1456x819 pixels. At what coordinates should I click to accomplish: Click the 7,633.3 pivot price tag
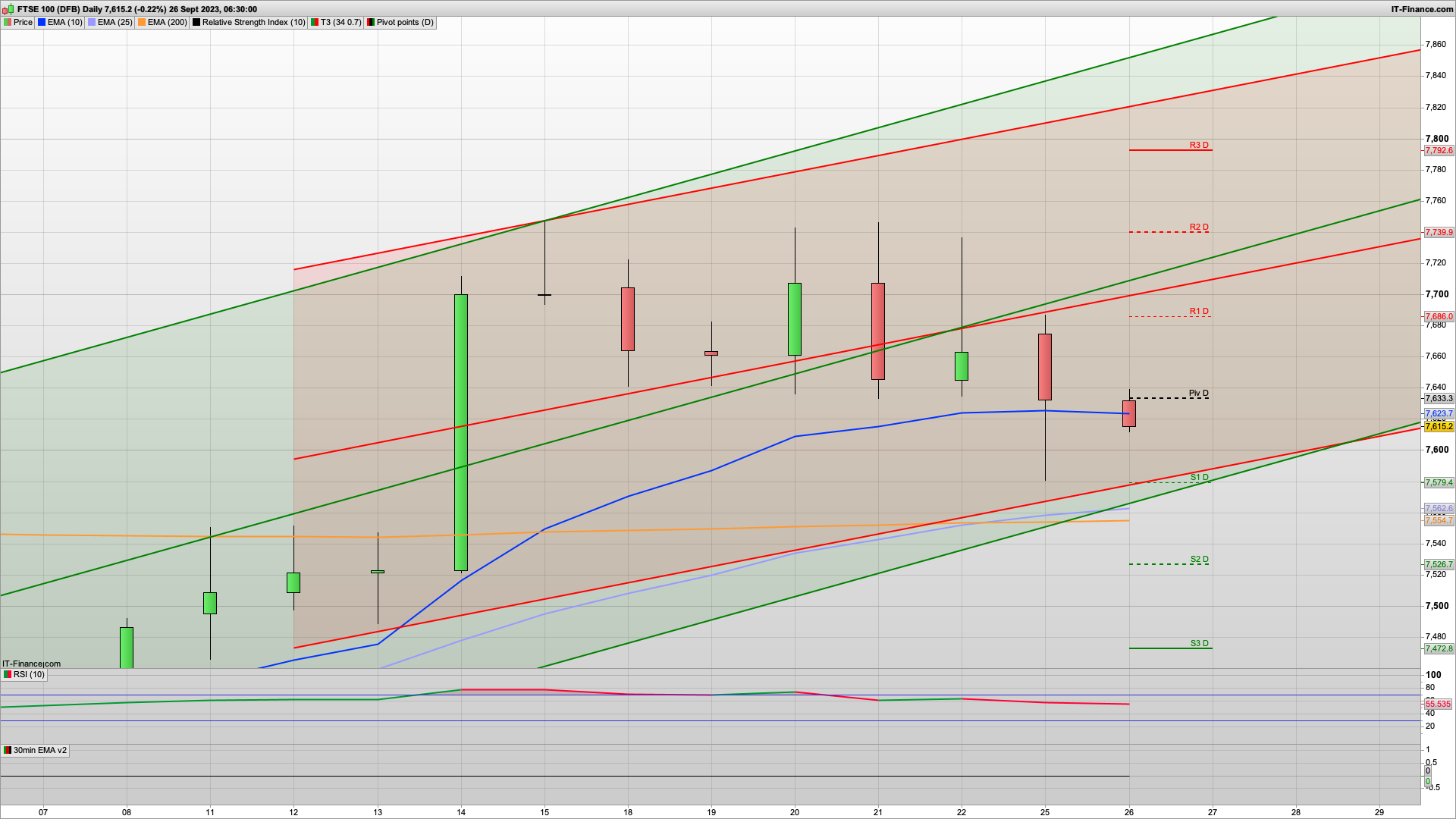1439,398
